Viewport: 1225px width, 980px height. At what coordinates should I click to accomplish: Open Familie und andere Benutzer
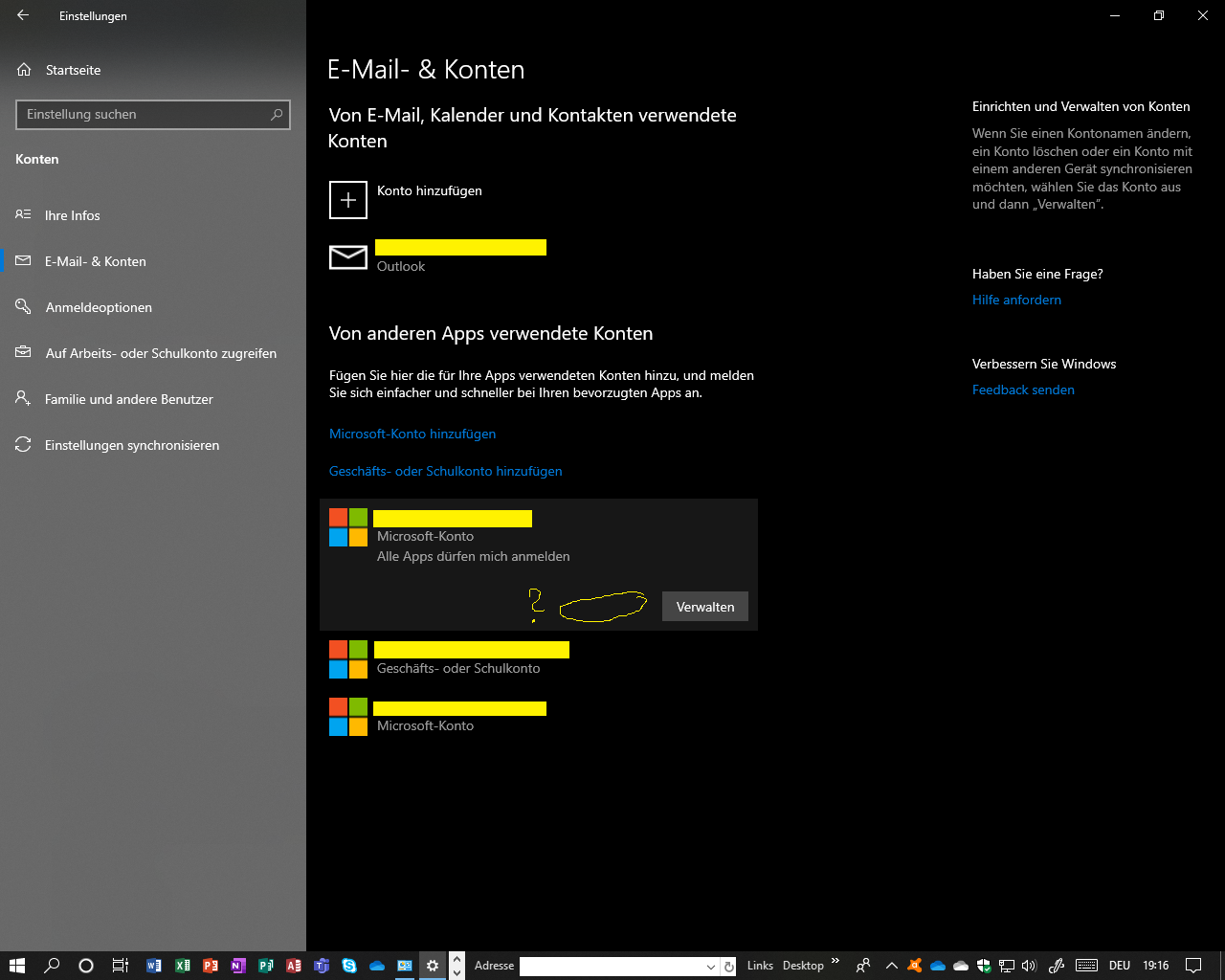click(128, 399)
